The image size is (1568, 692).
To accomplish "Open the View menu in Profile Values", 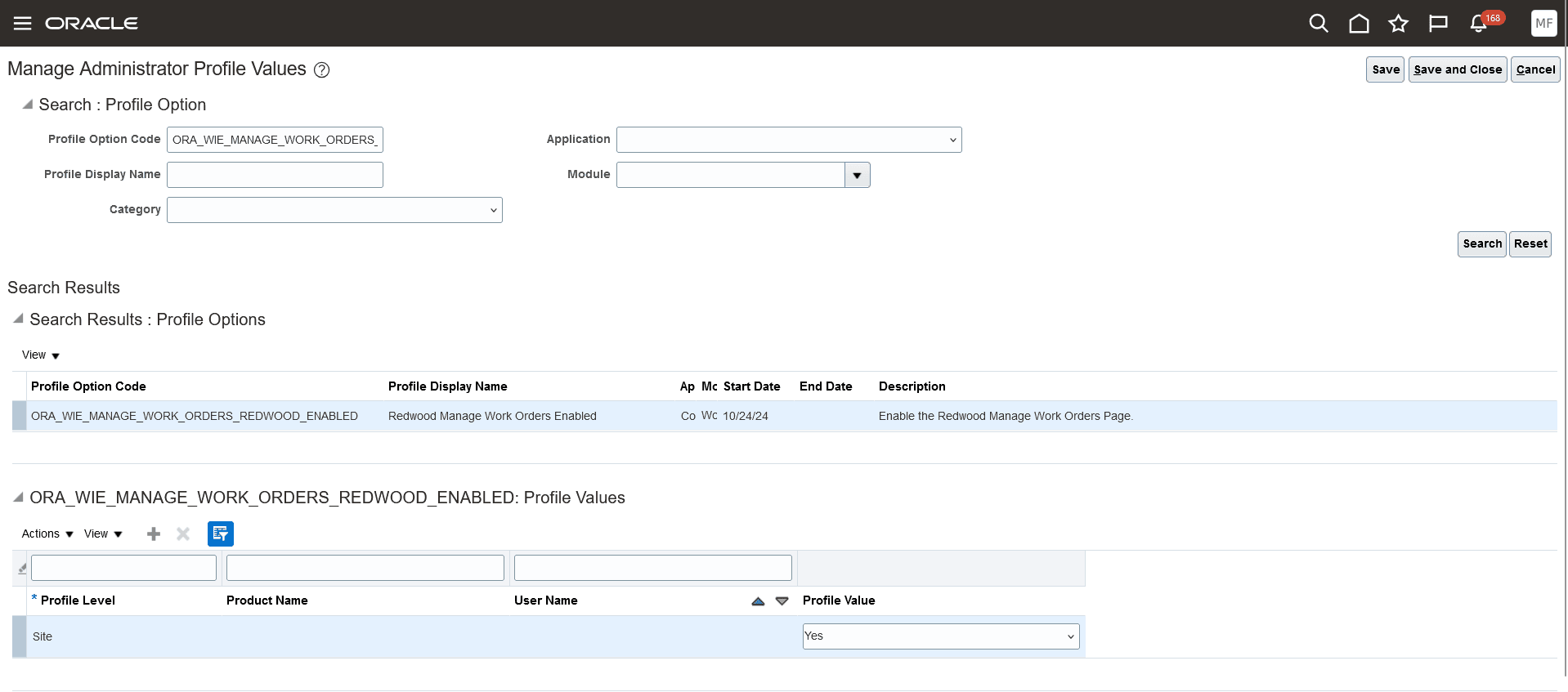I will (x=103, y=534).
